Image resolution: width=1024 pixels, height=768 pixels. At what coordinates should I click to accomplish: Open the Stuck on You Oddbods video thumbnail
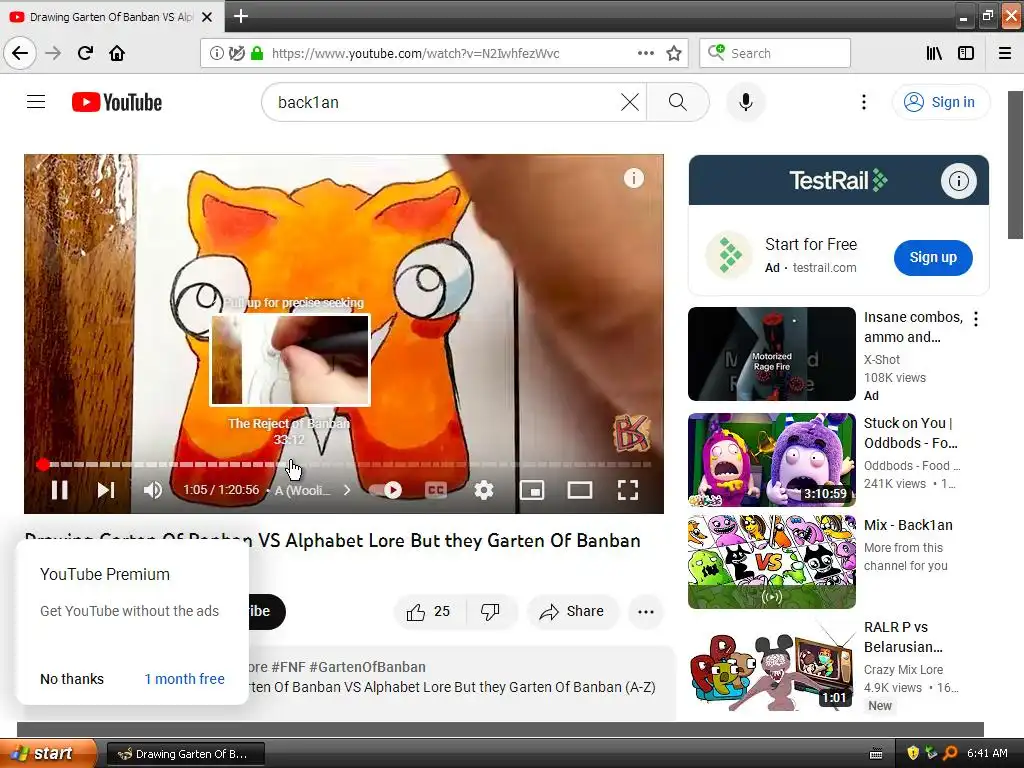point(771,460)
